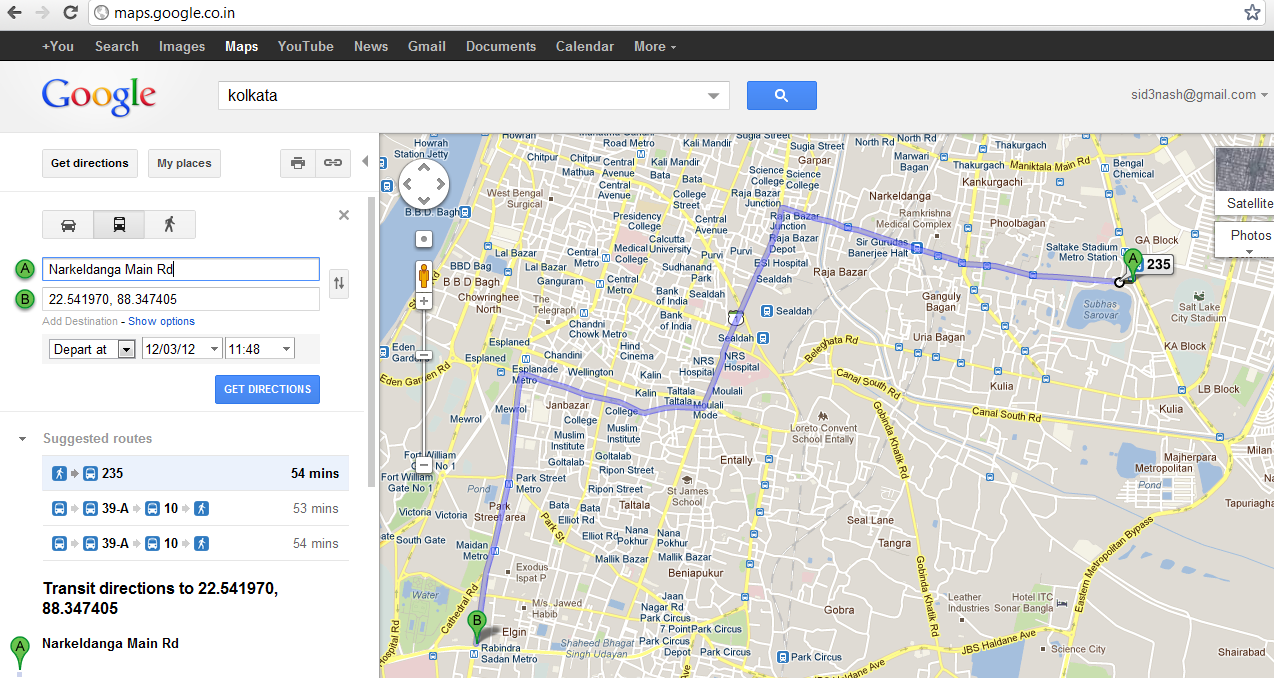Click the Narkeldanga Main Rd start field
Image resolution: width=1274 pixels, height=678 pixels.
click(181, 269)
